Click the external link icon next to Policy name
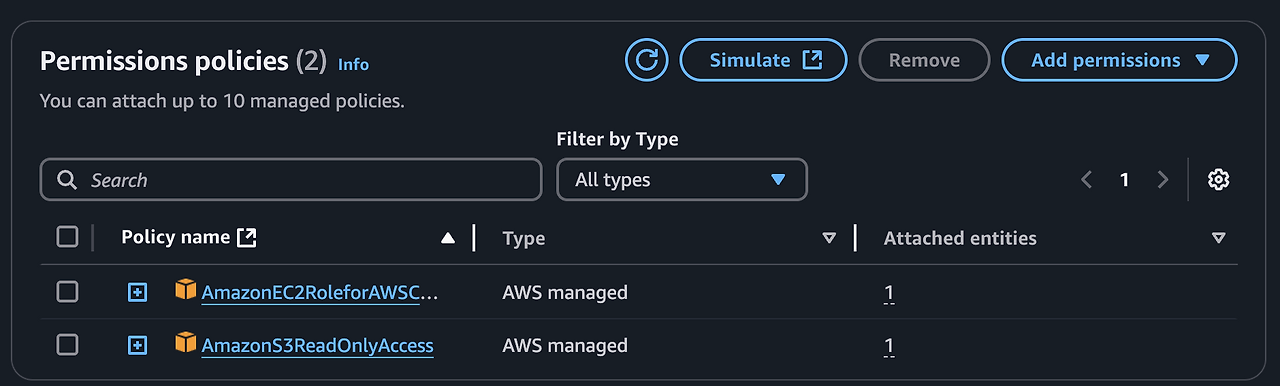Image resolution: width=1280 pixels, height=386 pixels. [x=247, y=238]
